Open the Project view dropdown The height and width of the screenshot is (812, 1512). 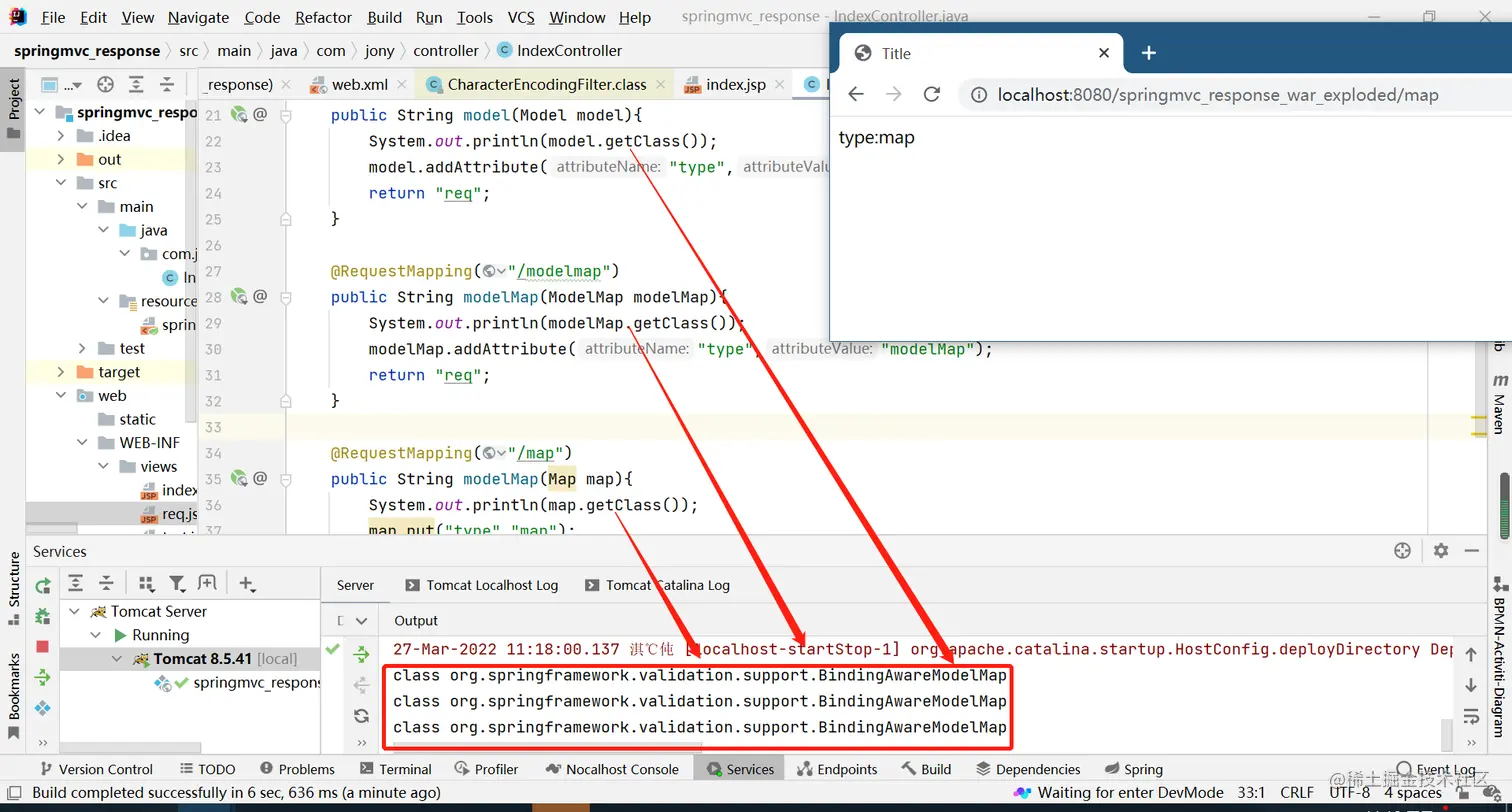tap(62, 85)
